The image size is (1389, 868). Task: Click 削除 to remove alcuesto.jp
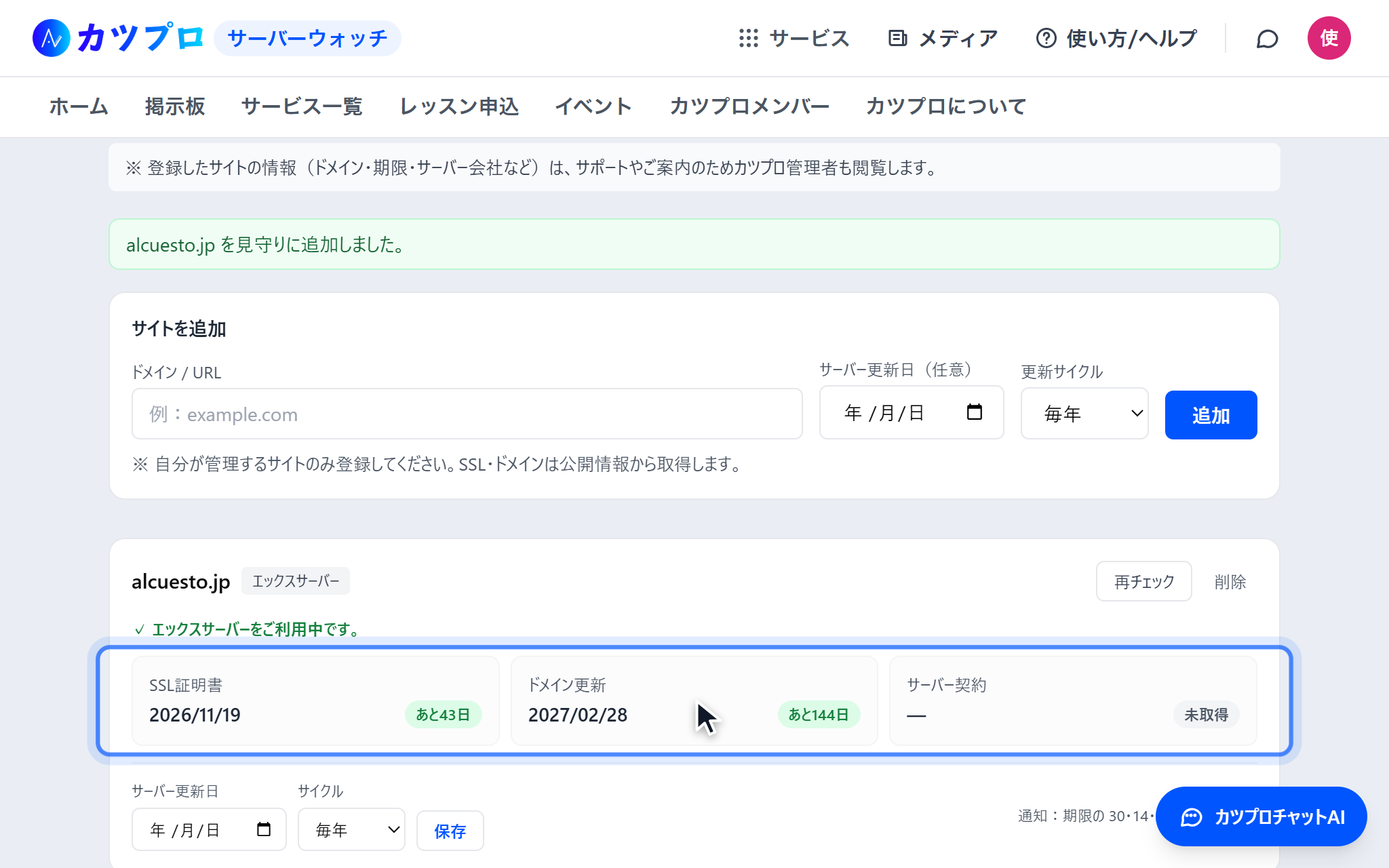(1230, 582)
